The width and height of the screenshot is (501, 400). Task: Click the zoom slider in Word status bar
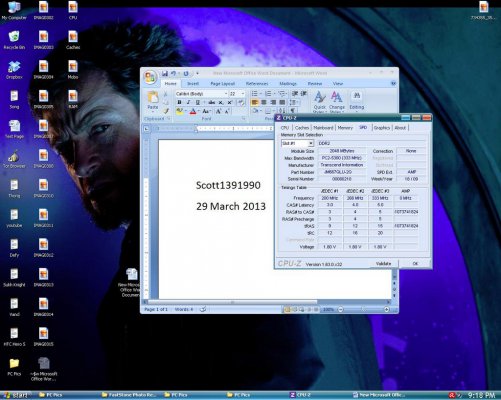363,309
